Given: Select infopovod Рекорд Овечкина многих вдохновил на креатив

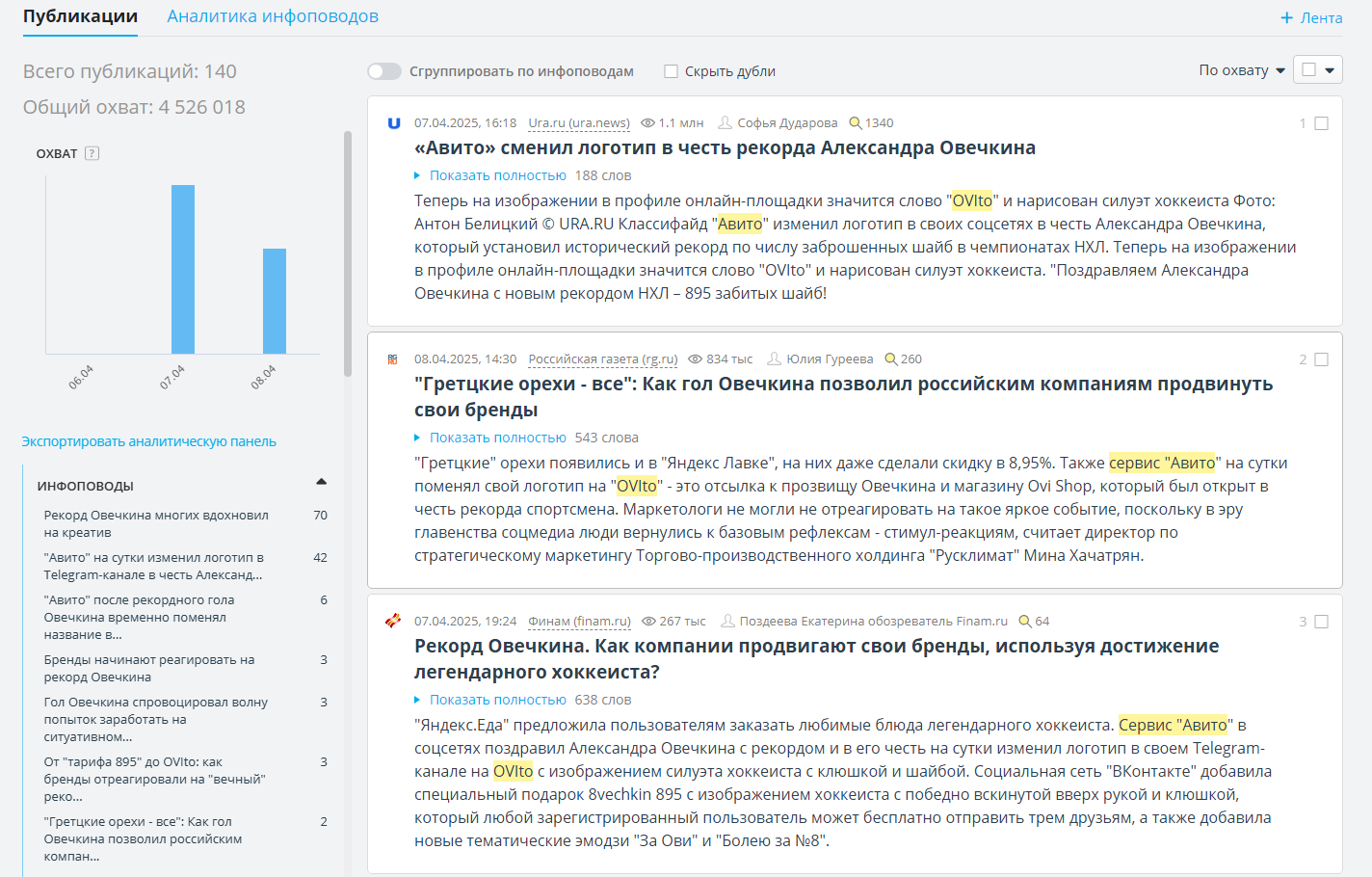Looking at the screenshot, I should point(156,523).
